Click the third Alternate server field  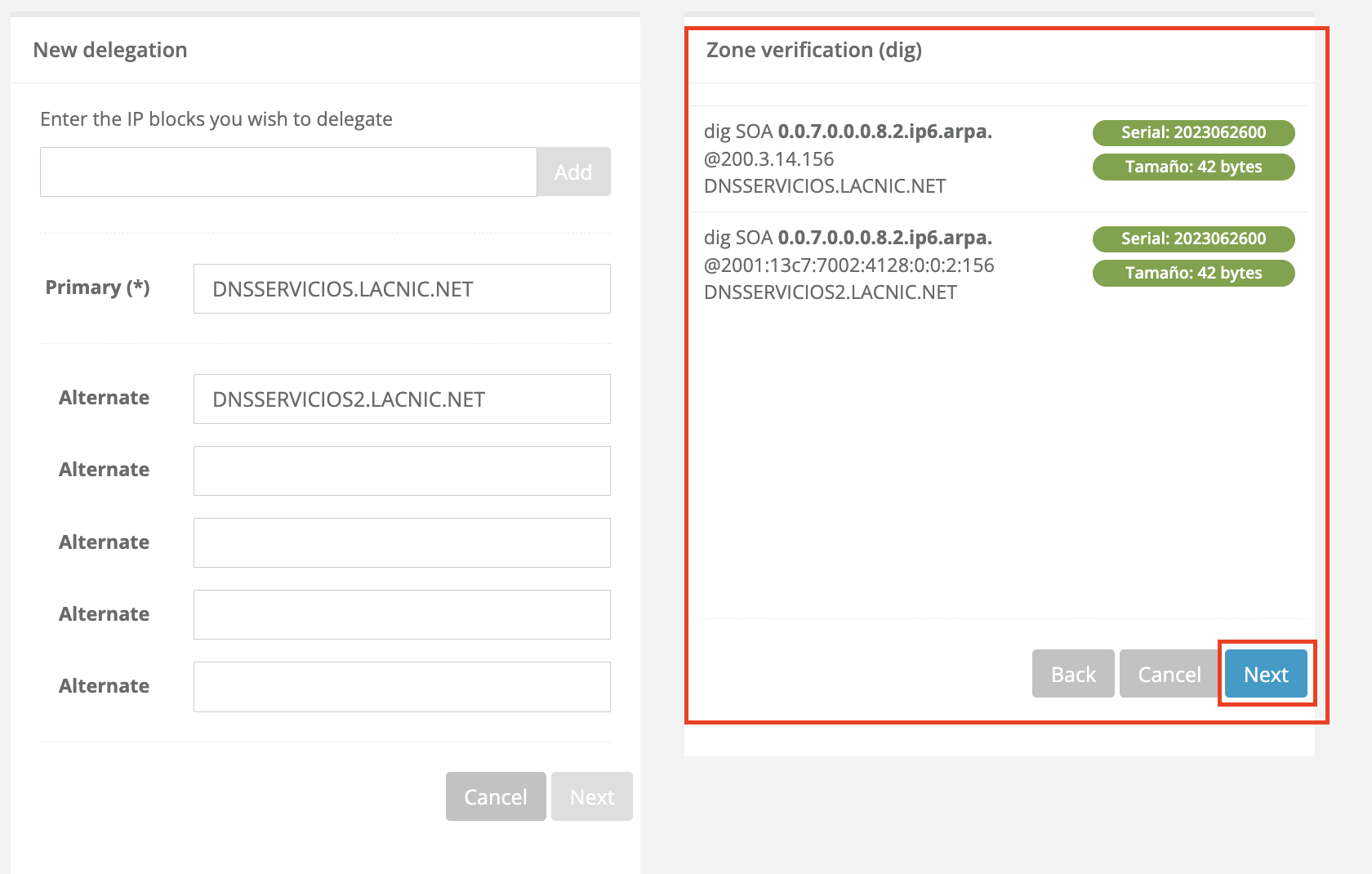402,542
